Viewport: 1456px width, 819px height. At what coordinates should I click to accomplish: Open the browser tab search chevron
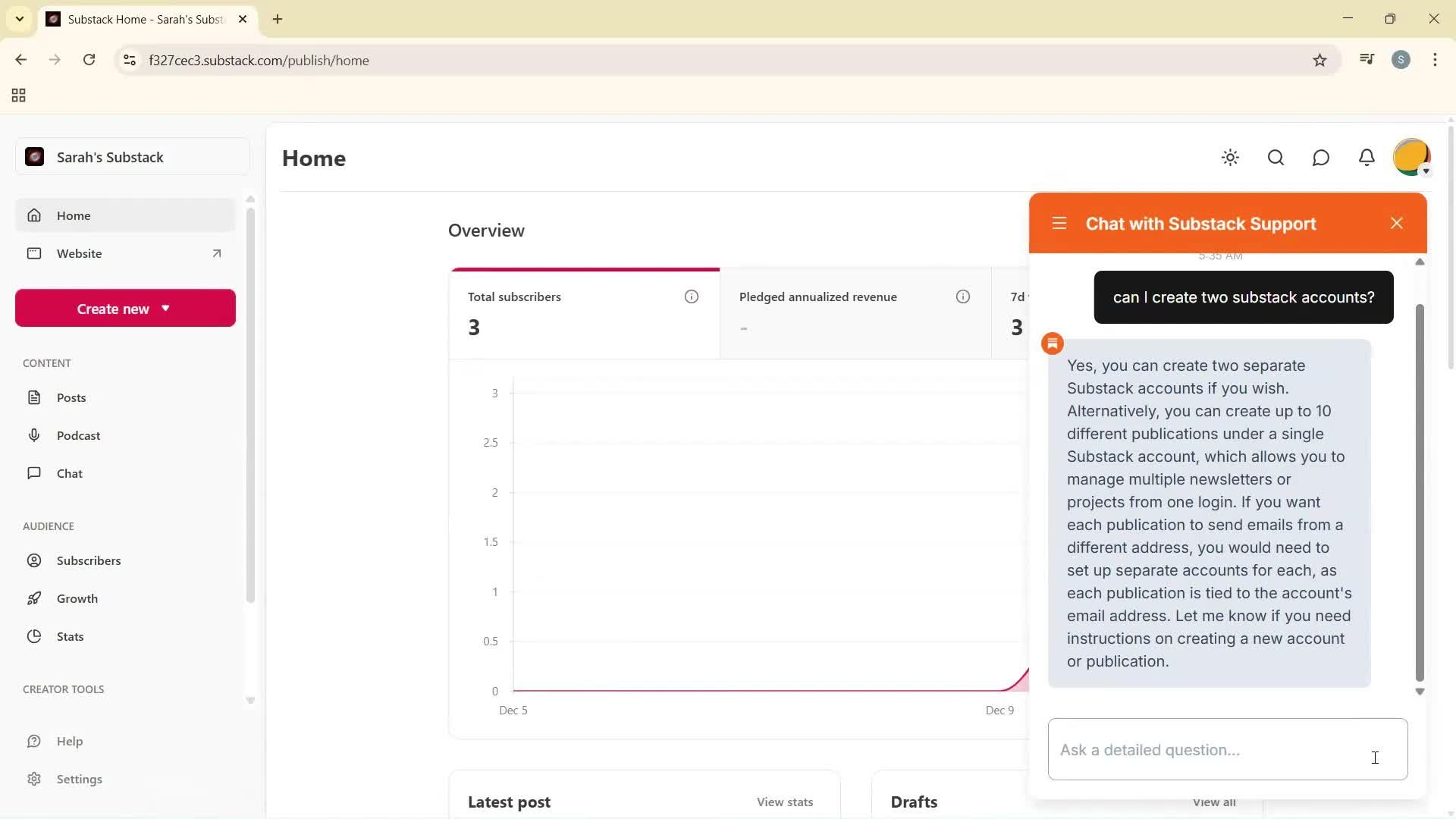click(20, 19)
